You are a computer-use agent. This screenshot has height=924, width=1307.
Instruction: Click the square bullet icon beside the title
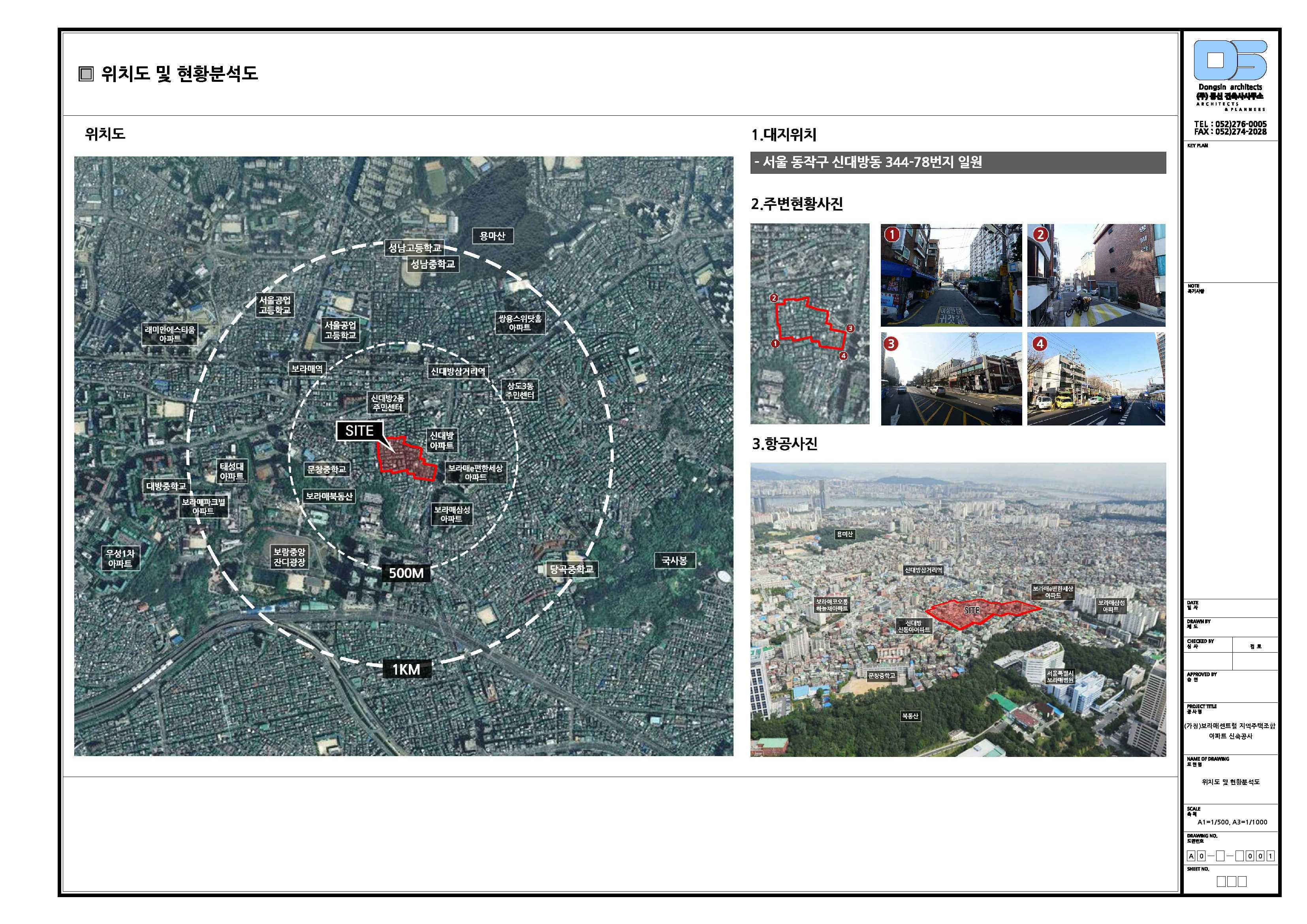pyautogui.click(x=86, y=74)
